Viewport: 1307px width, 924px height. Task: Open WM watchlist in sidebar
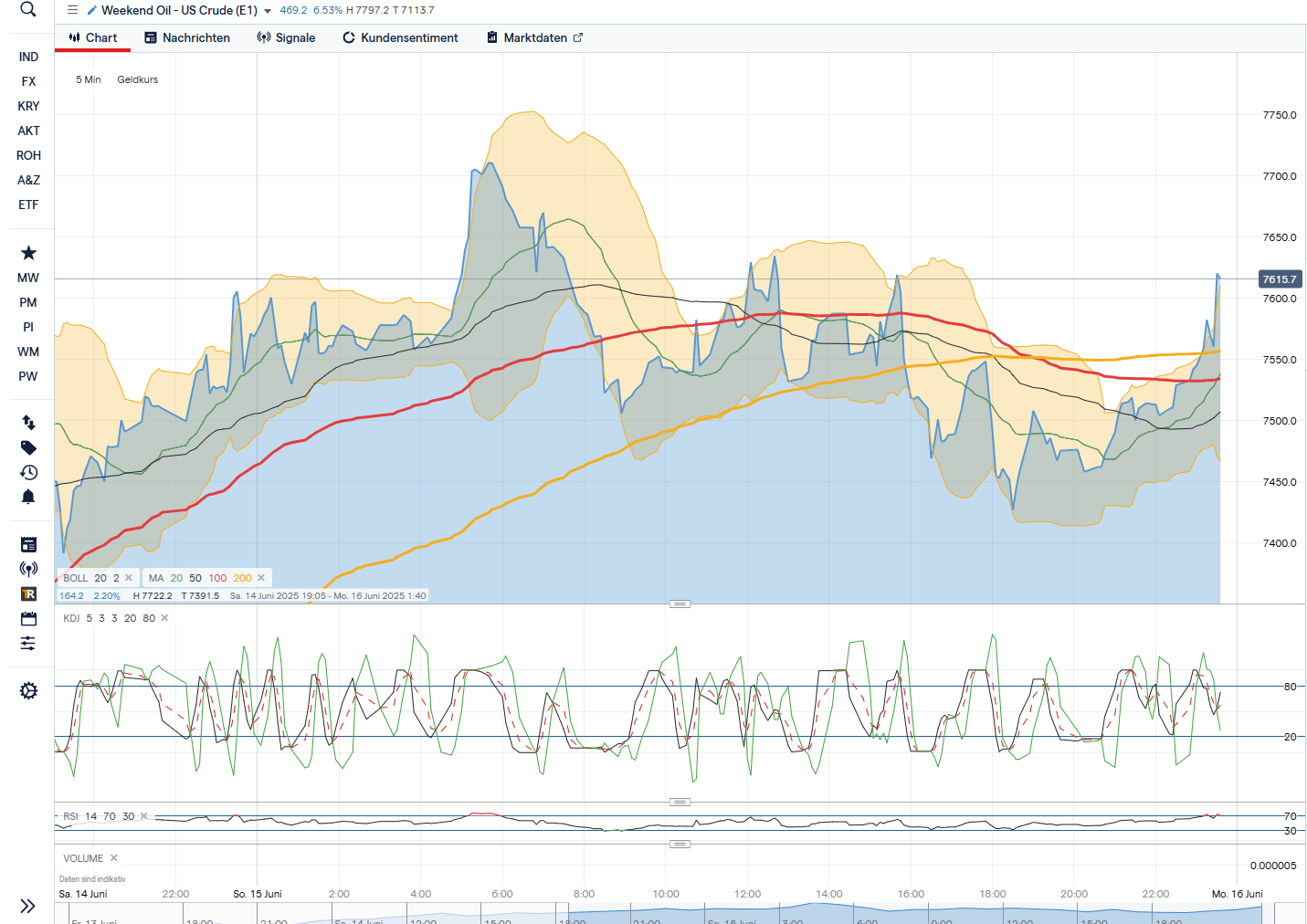tap(28, 352)
